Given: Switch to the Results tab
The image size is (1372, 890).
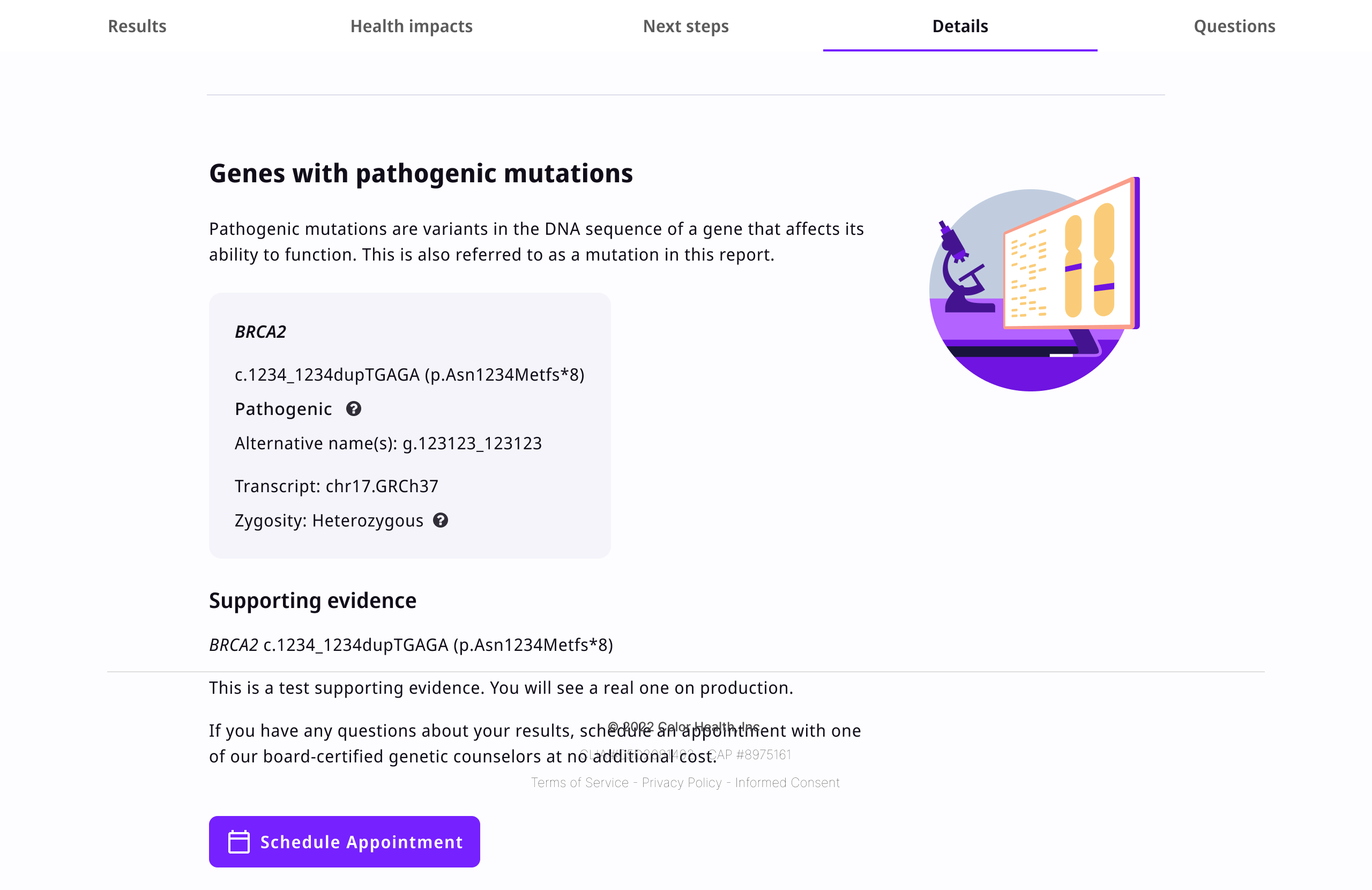Looking at the screenshot, I should 137,26.
